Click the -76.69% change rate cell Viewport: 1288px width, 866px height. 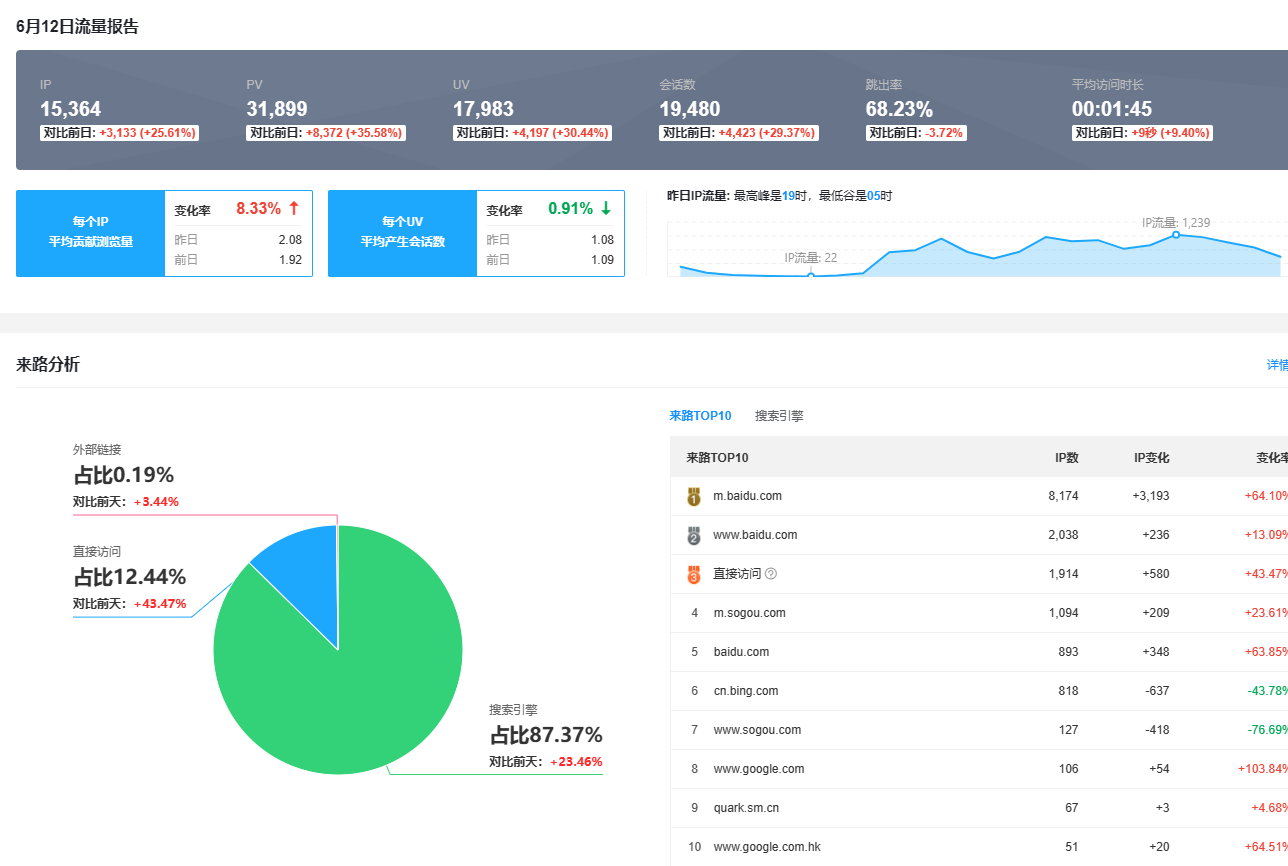point(1267,730)
